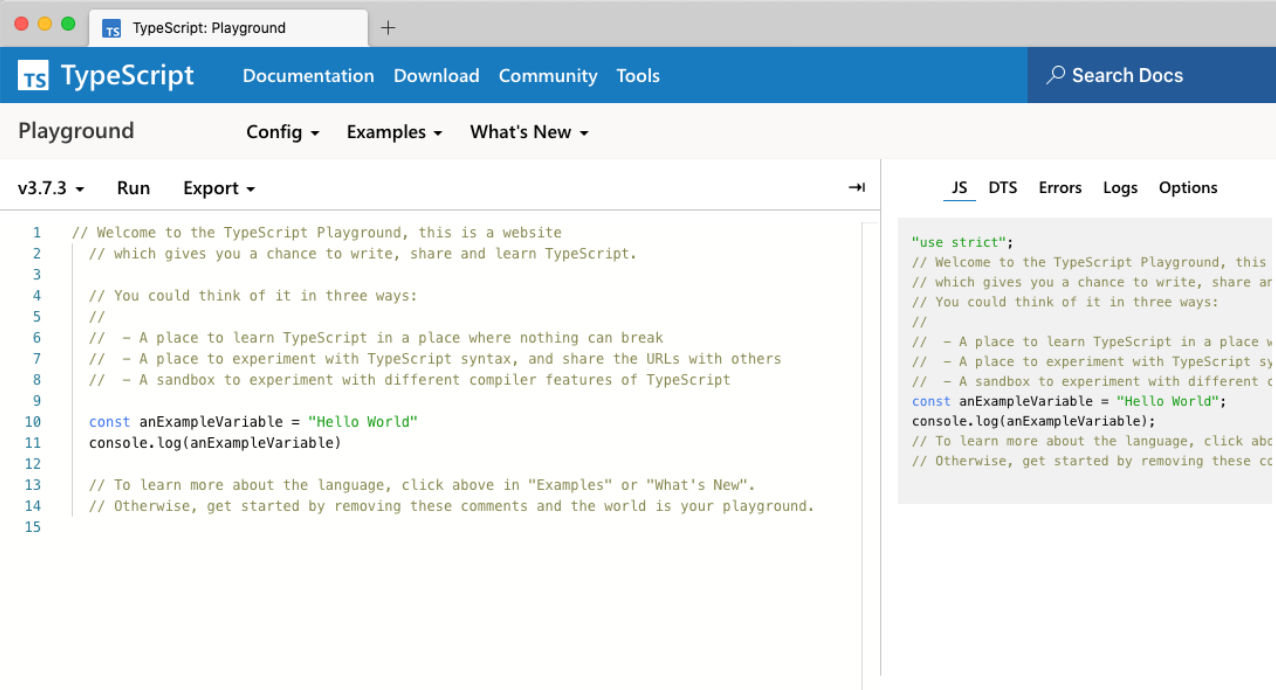Maximize the window with the green button
This screenshot has width=1276, height=690.
68,23
